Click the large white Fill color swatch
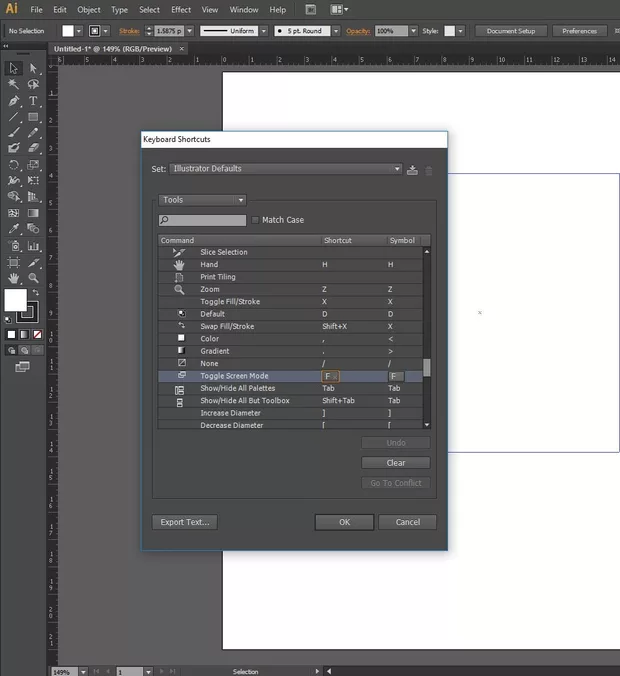The image size is (620, 676). 16,301
